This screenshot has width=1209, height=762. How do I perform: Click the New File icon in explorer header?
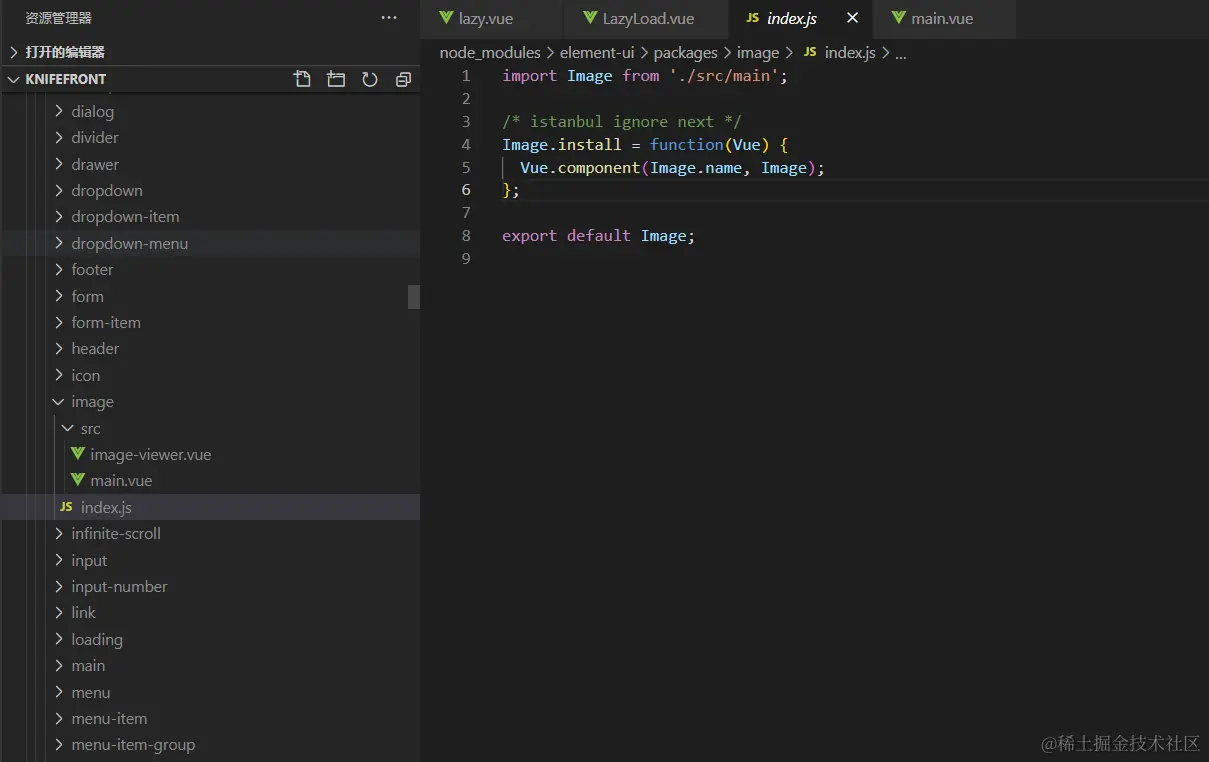coord(302,79)
